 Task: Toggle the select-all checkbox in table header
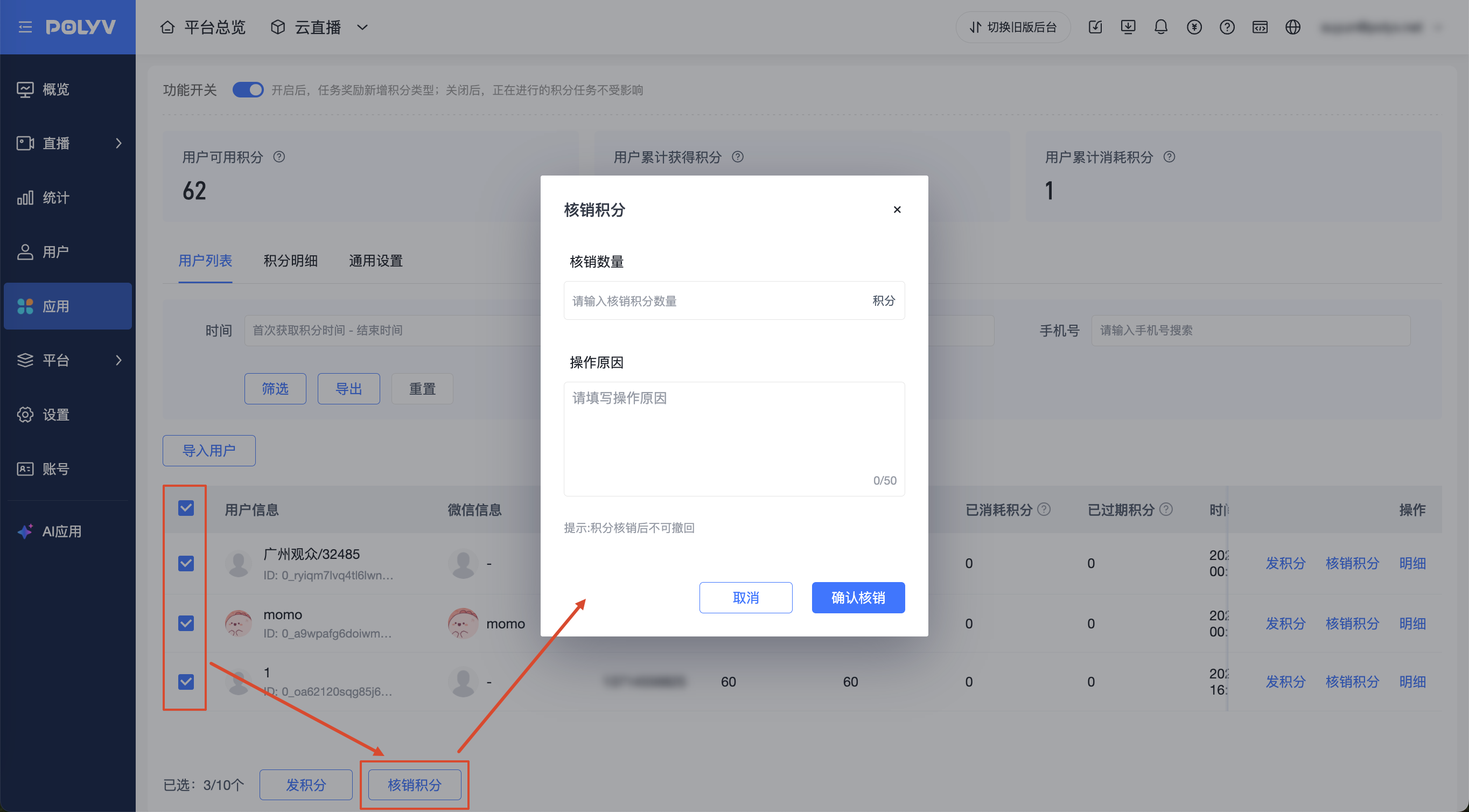(x=186, y=508)
